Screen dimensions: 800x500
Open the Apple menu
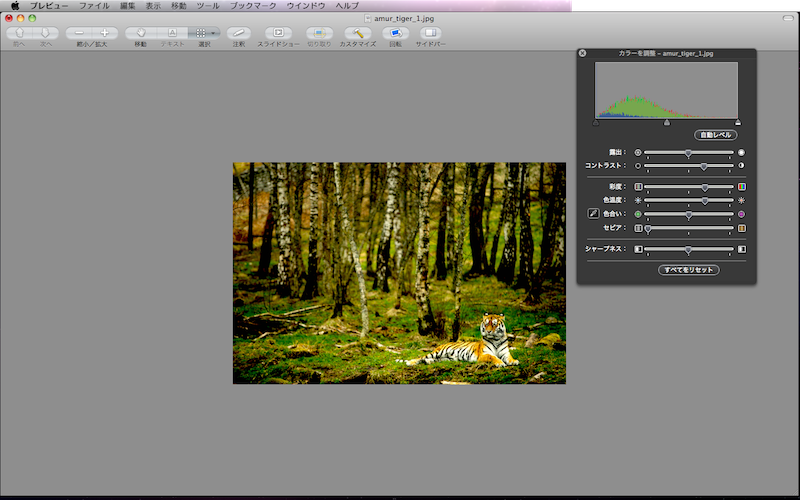tap(15, 6)
